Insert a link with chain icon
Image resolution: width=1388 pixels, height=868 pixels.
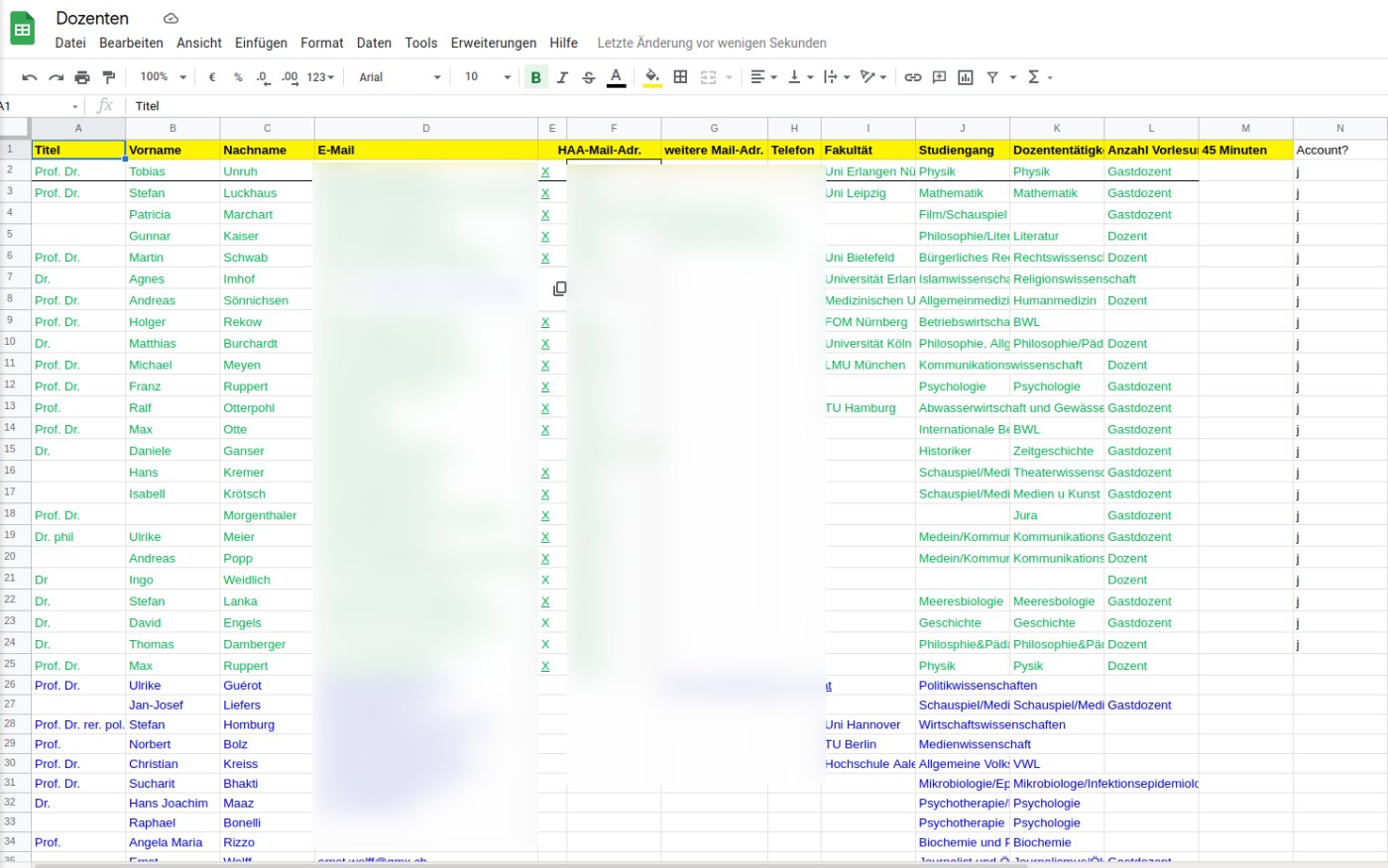point(913,77)
